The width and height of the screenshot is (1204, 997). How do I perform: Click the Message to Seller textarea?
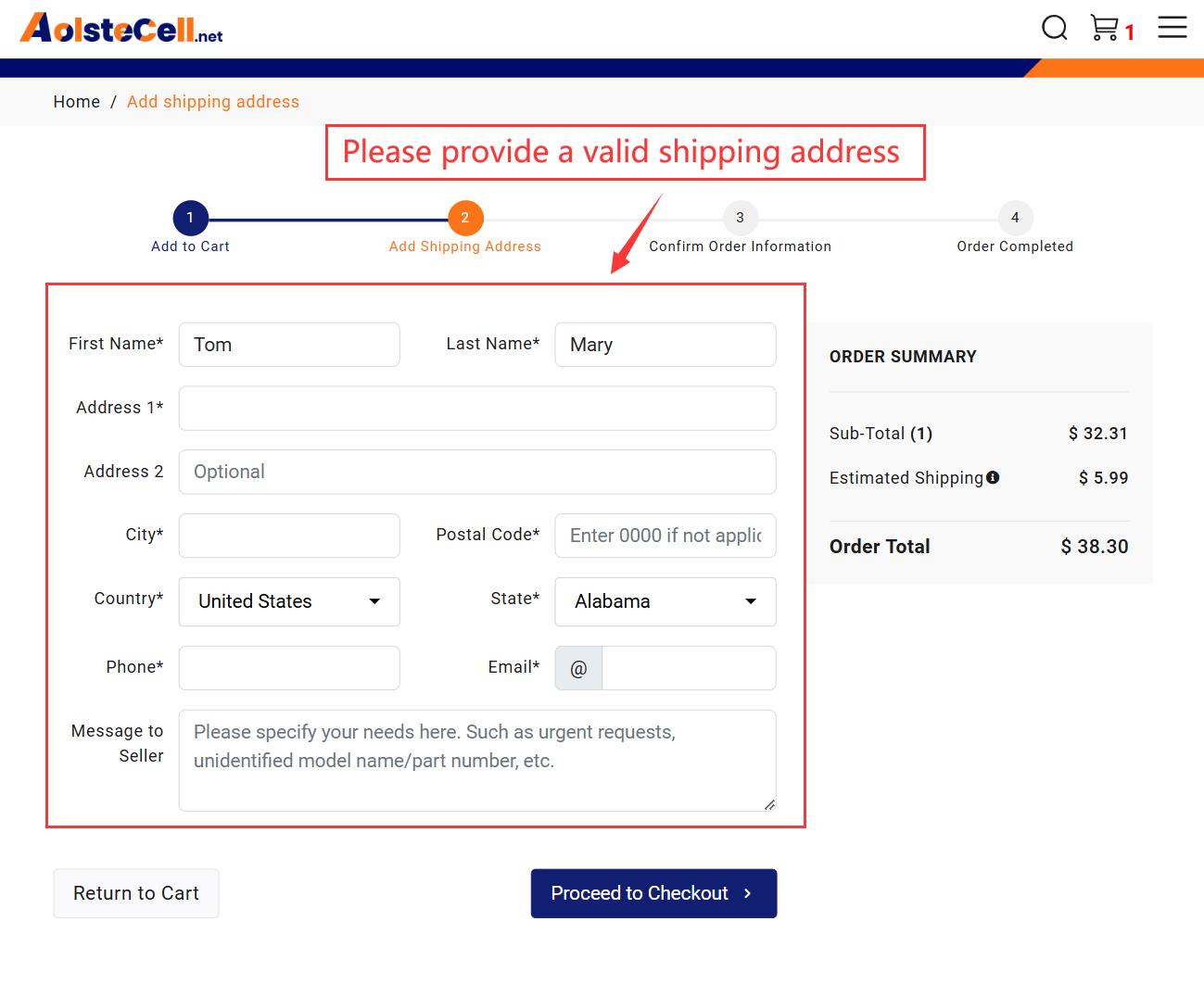pyautogui.click(x=477, y=761)
